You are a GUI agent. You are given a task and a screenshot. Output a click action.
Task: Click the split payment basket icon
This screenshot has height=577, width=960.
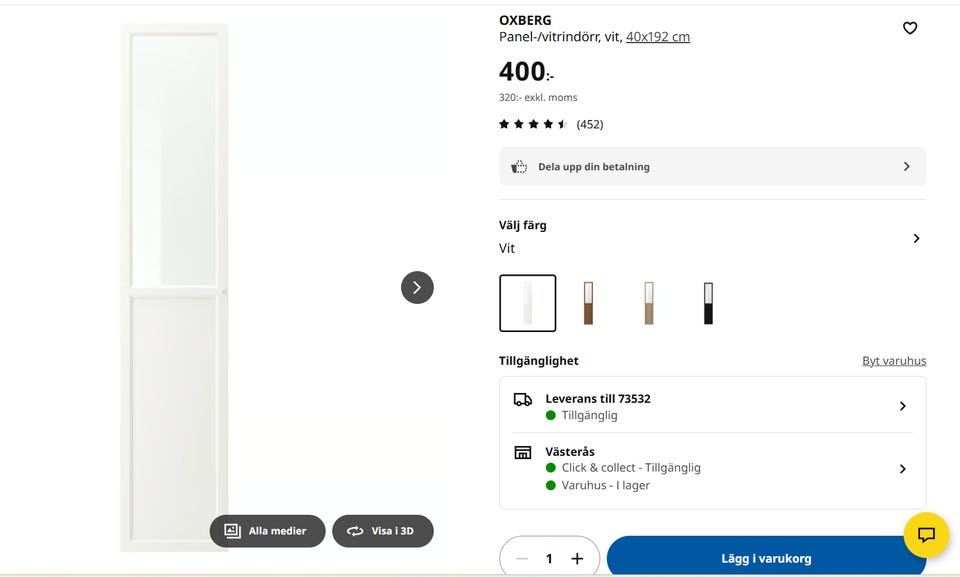coord(519,167)
